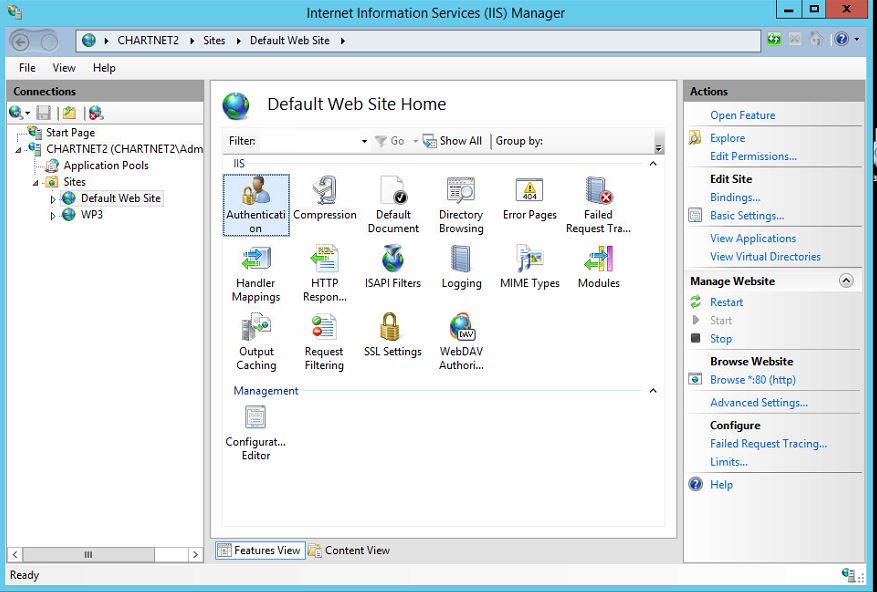Open the Compression feature icon
877x592 pixels.
[x=324, y=199]
